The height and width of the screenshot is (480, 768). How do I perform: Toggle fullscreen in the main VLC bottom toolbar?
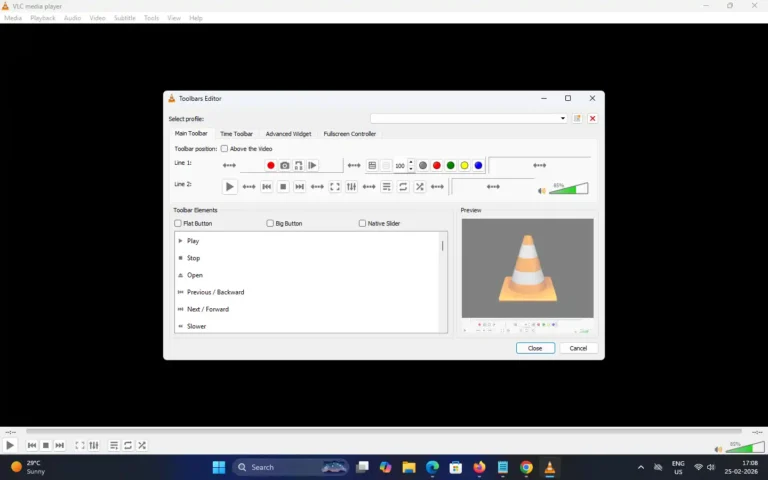pyautogui.click(x=80, y=445)
